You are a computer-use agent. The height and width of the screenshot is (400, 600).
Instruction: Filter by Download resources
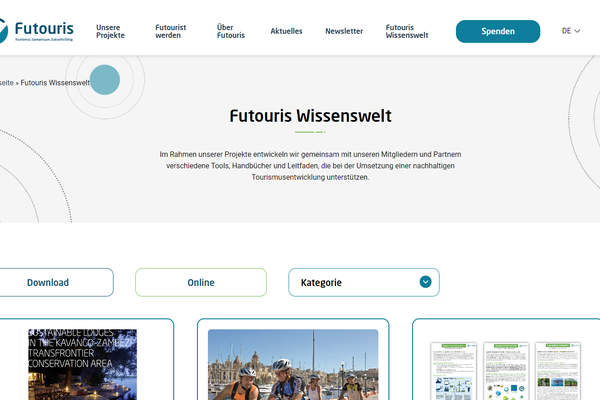pos(56,282)
